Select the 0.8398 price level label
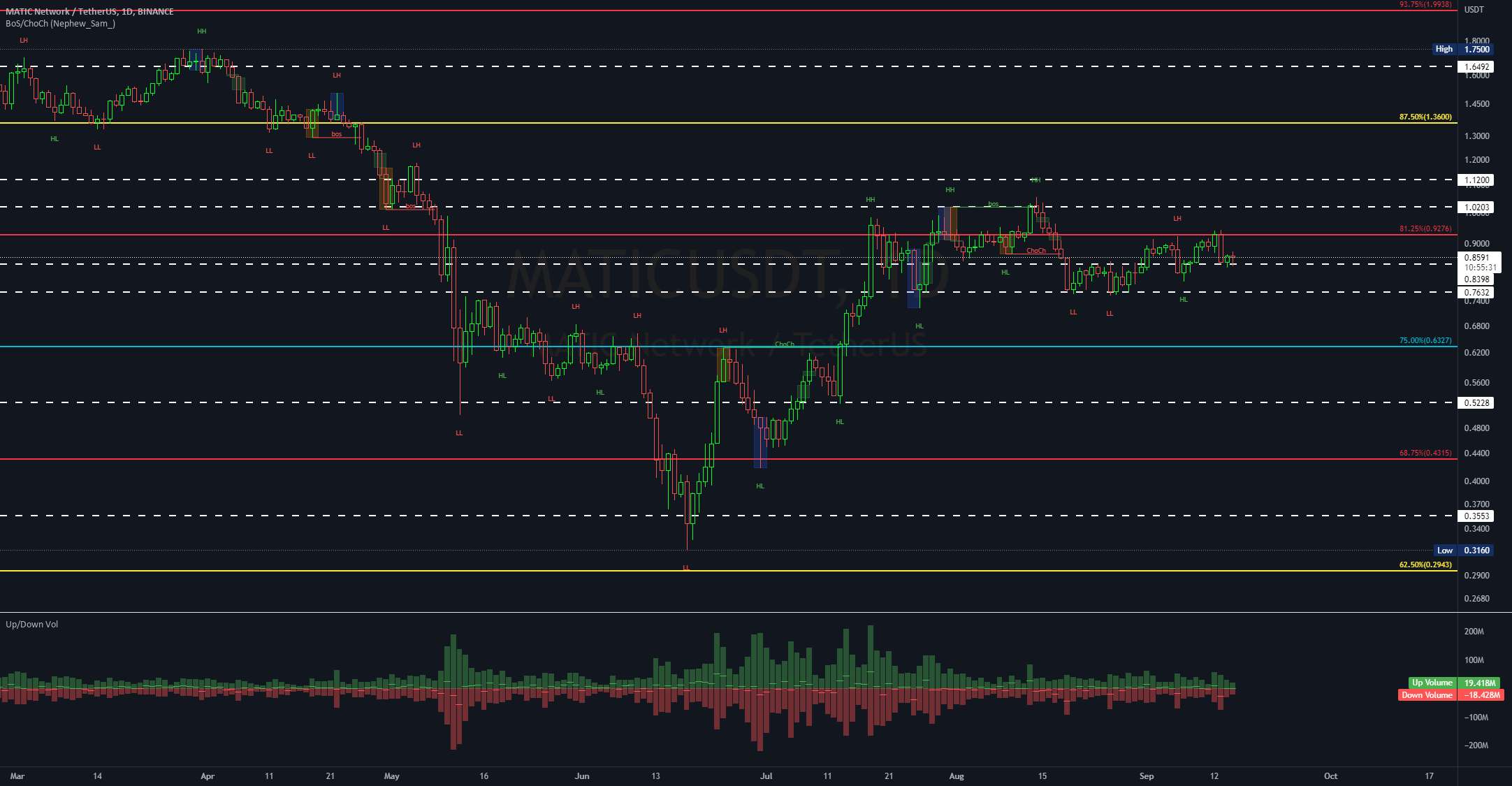The image size is (1512, 786). pyautogui.click(x=1476, y=279)
